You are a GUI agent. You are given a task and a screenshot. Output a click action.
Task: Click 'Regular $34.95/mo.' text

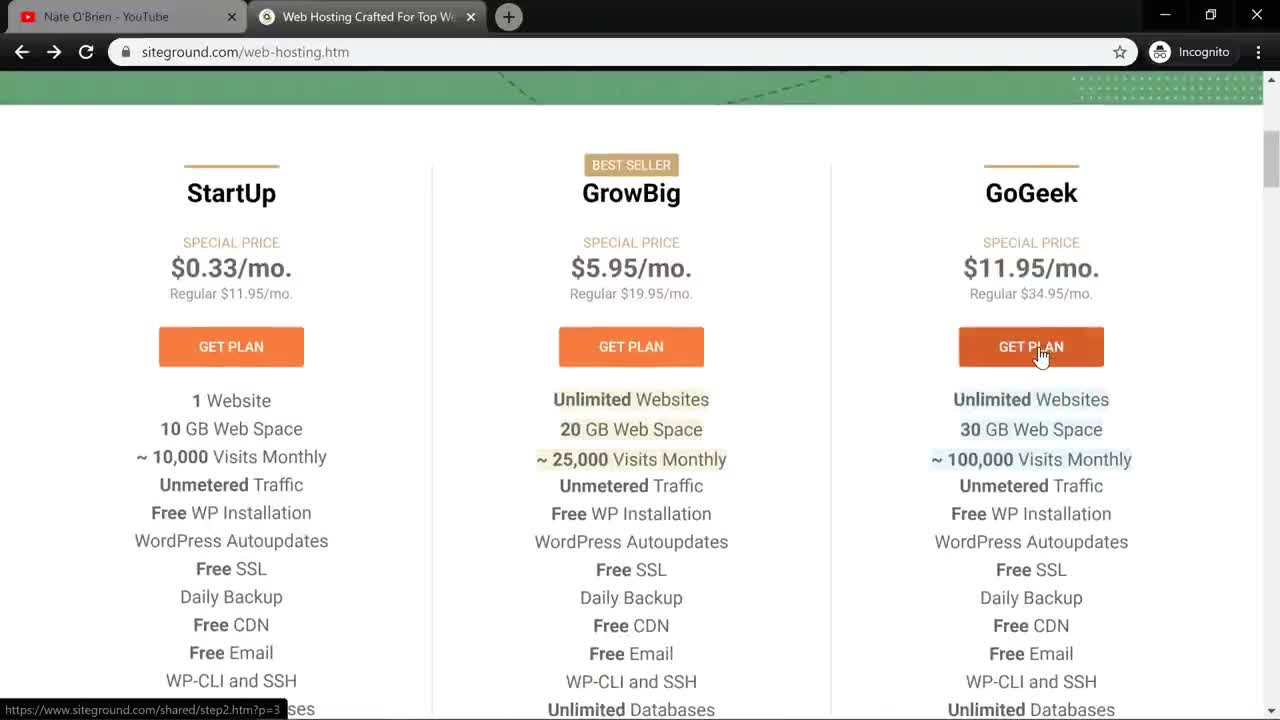point(1031,294)
